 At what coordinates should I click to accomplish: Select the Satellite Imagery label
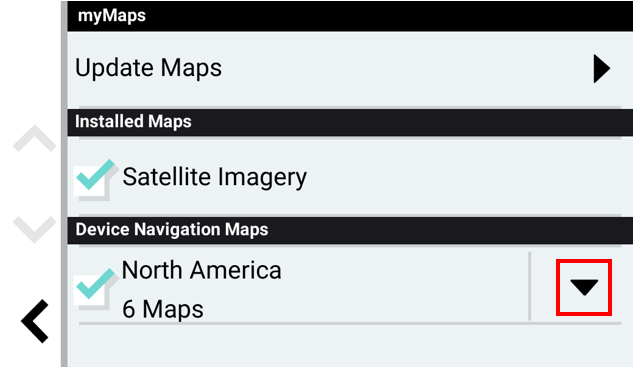pyautogui.click(x=215, y=177)
